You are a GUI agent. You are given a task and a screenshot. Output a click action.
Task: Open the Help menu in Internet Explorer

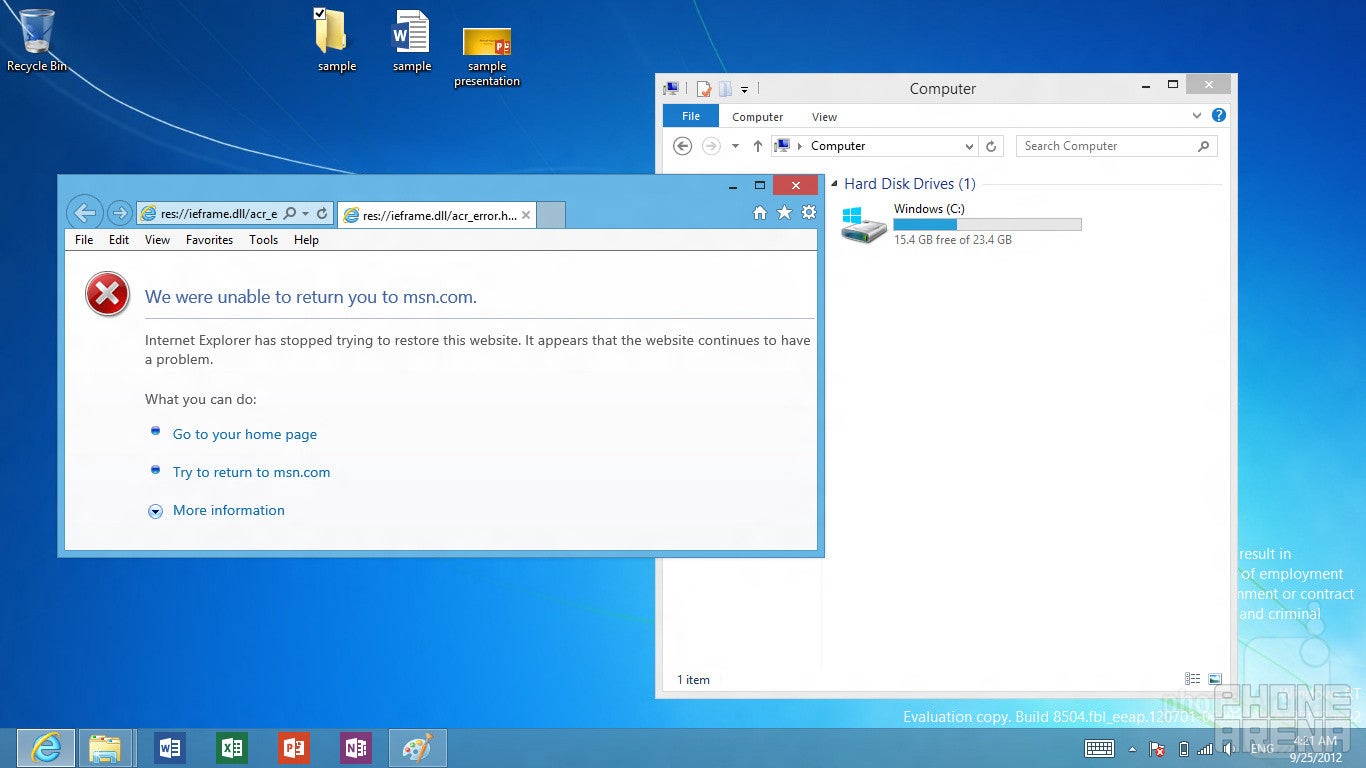coord(306,240)
